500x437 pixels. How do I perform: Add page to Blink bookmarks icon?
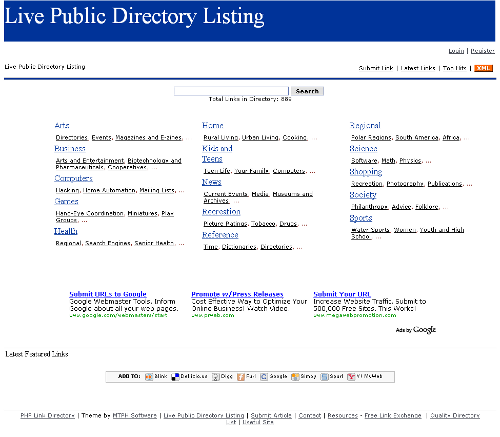[x=149, y=377]
